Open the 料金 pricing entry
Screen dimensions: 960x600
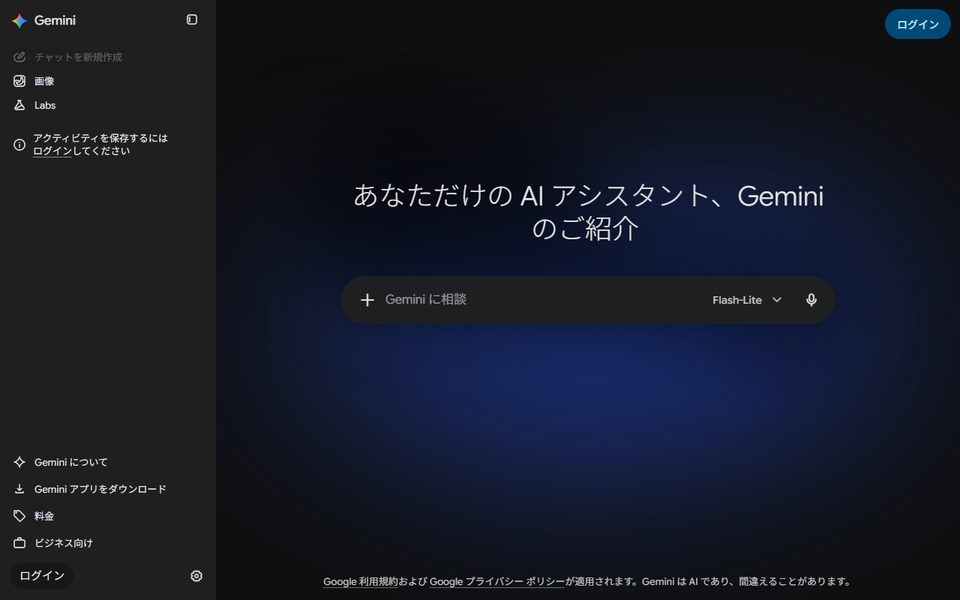(x=44, y=516)
